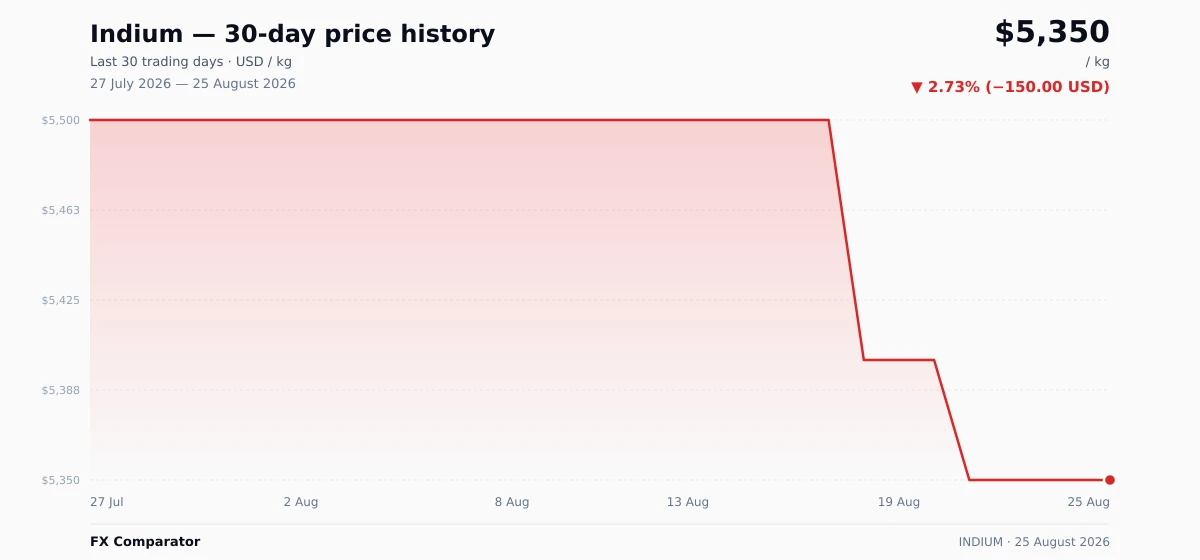Select the $5,350 current price

pyautogui.click(x=1052, y=32)
